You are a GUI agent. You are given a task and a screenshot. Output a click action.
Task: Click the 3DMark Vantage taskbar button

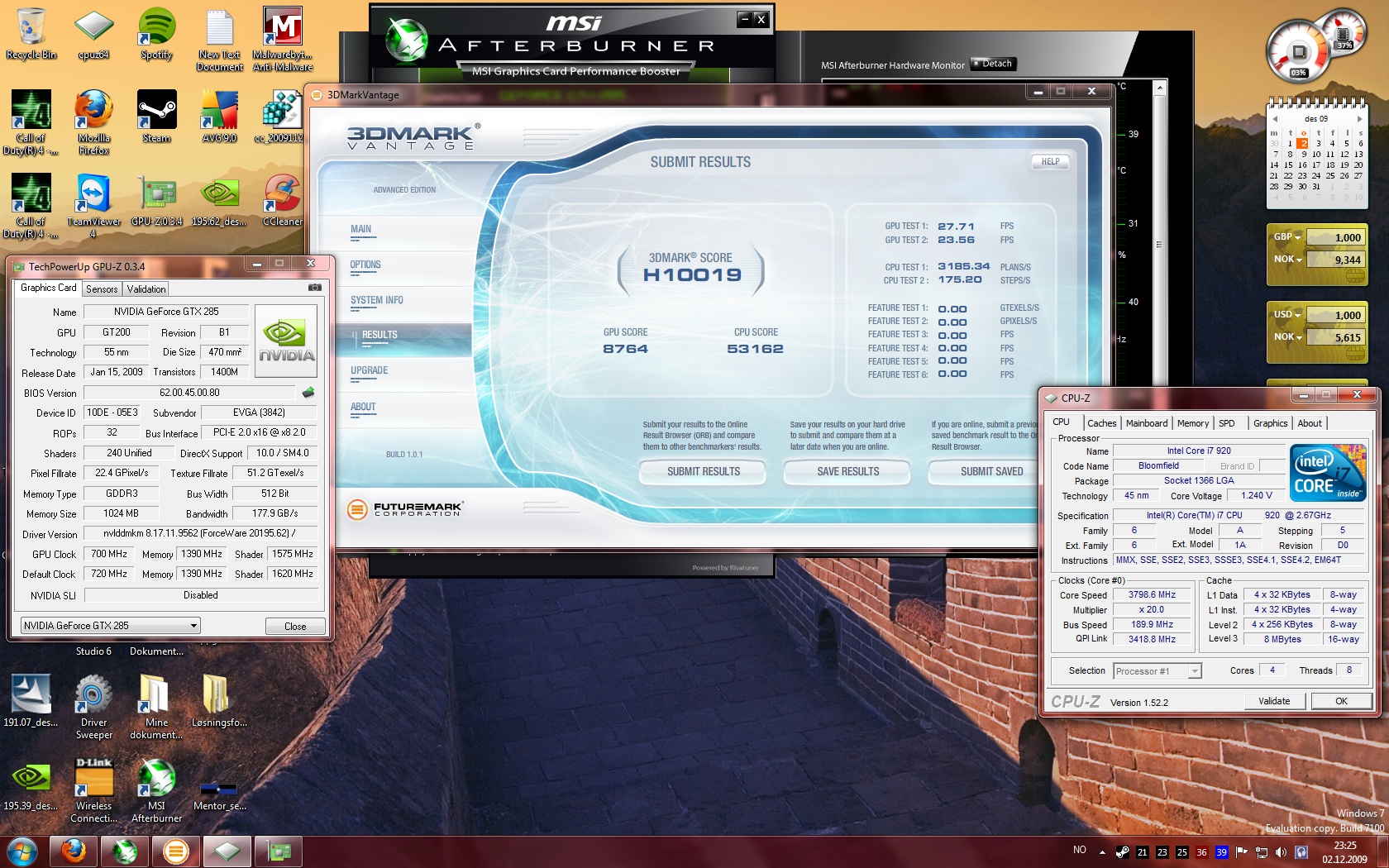point(176,851)
